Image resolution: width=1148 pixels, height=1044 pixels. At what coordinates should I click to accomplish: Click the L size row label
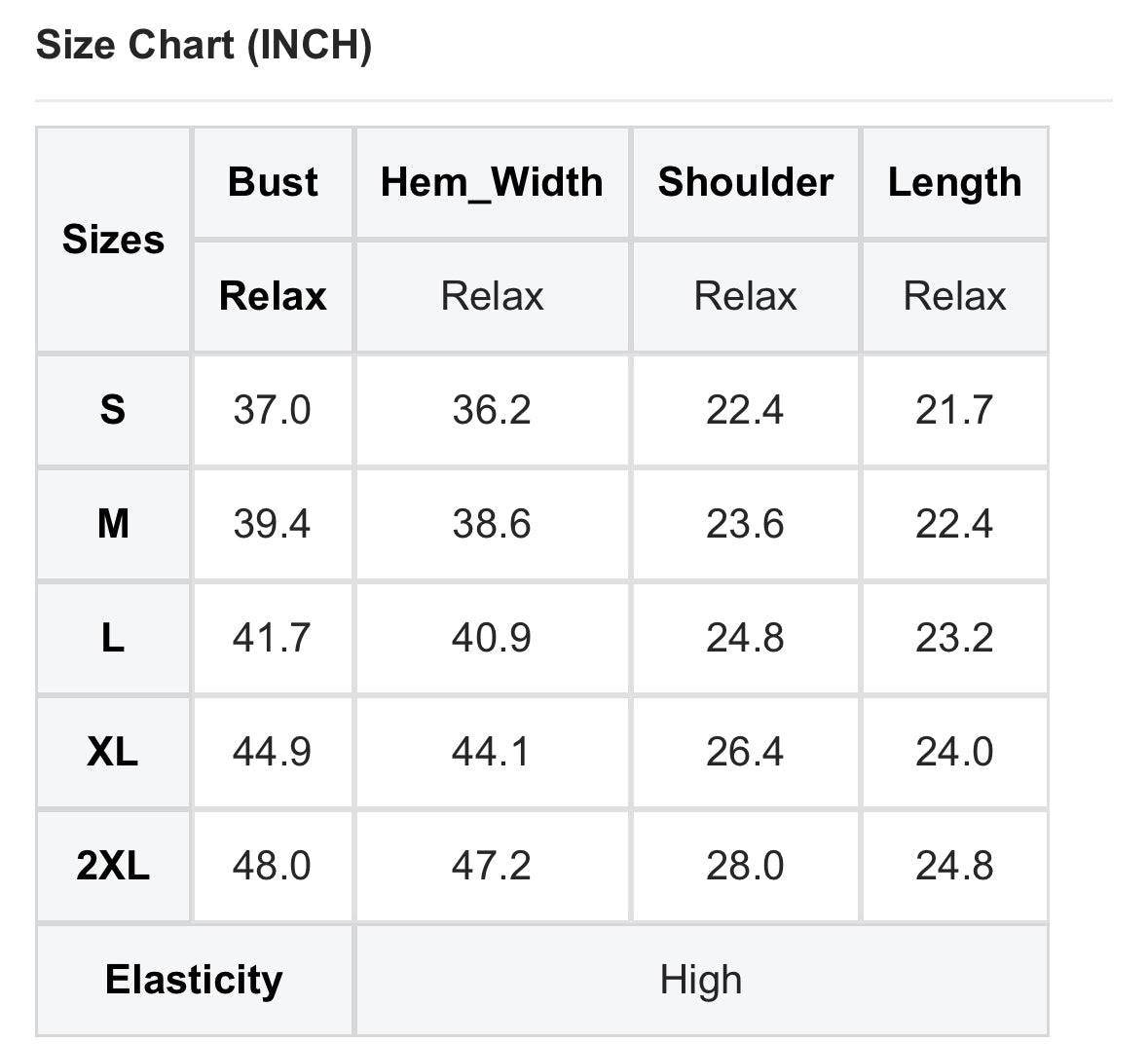tap(114, 639)
